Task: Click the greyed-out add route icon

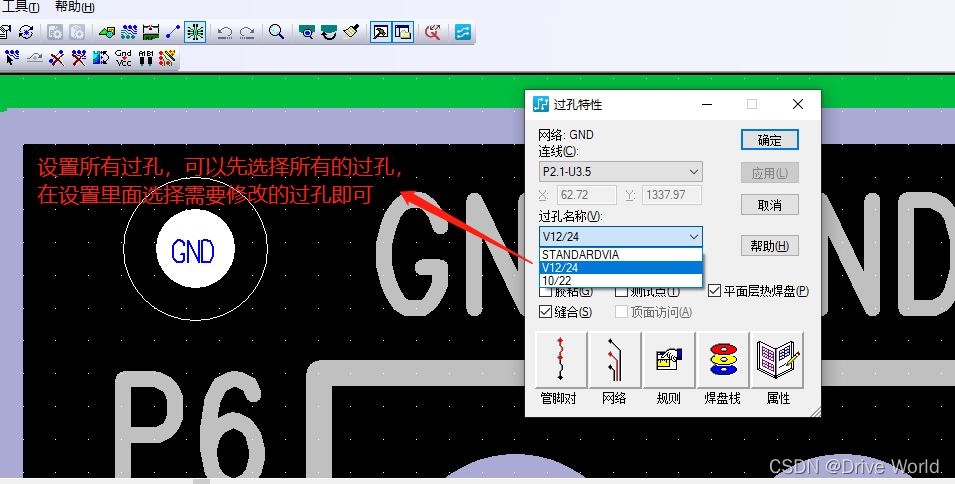Action: (x=35, y=58)
